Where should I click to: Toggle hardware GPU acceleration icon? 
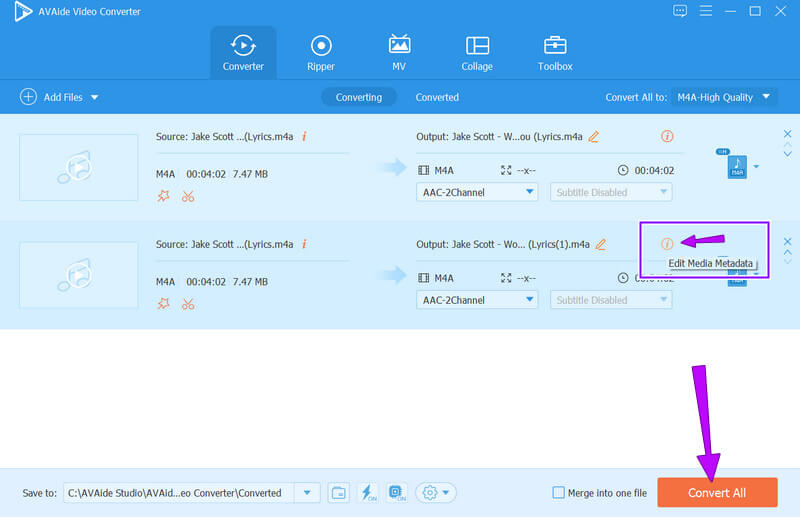click(397, 493)
